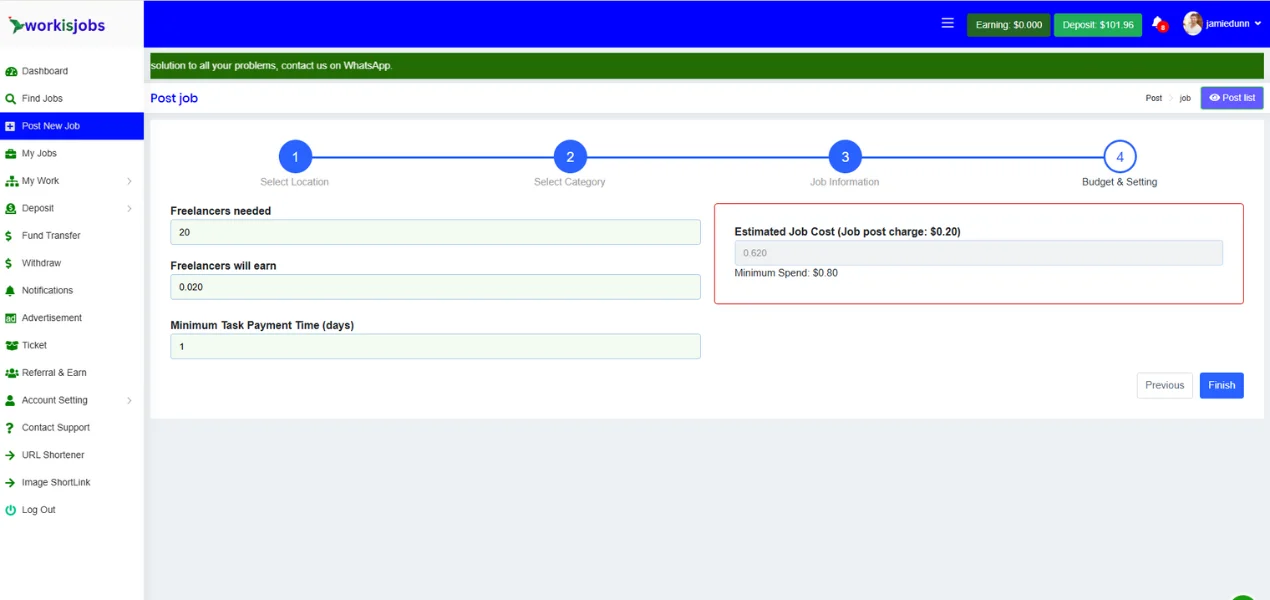Viewport: 1270px width, 600px height.
Task: Click the Previous button
Action: point(1164,385)
